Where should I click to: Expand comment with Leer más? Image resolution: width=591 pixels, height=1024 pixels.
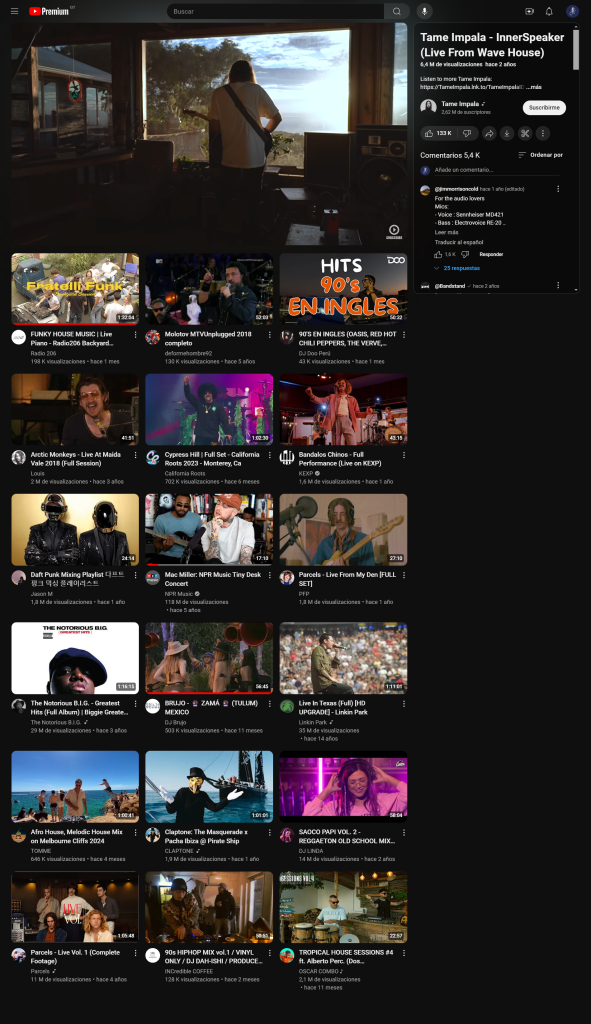point(447,232)
